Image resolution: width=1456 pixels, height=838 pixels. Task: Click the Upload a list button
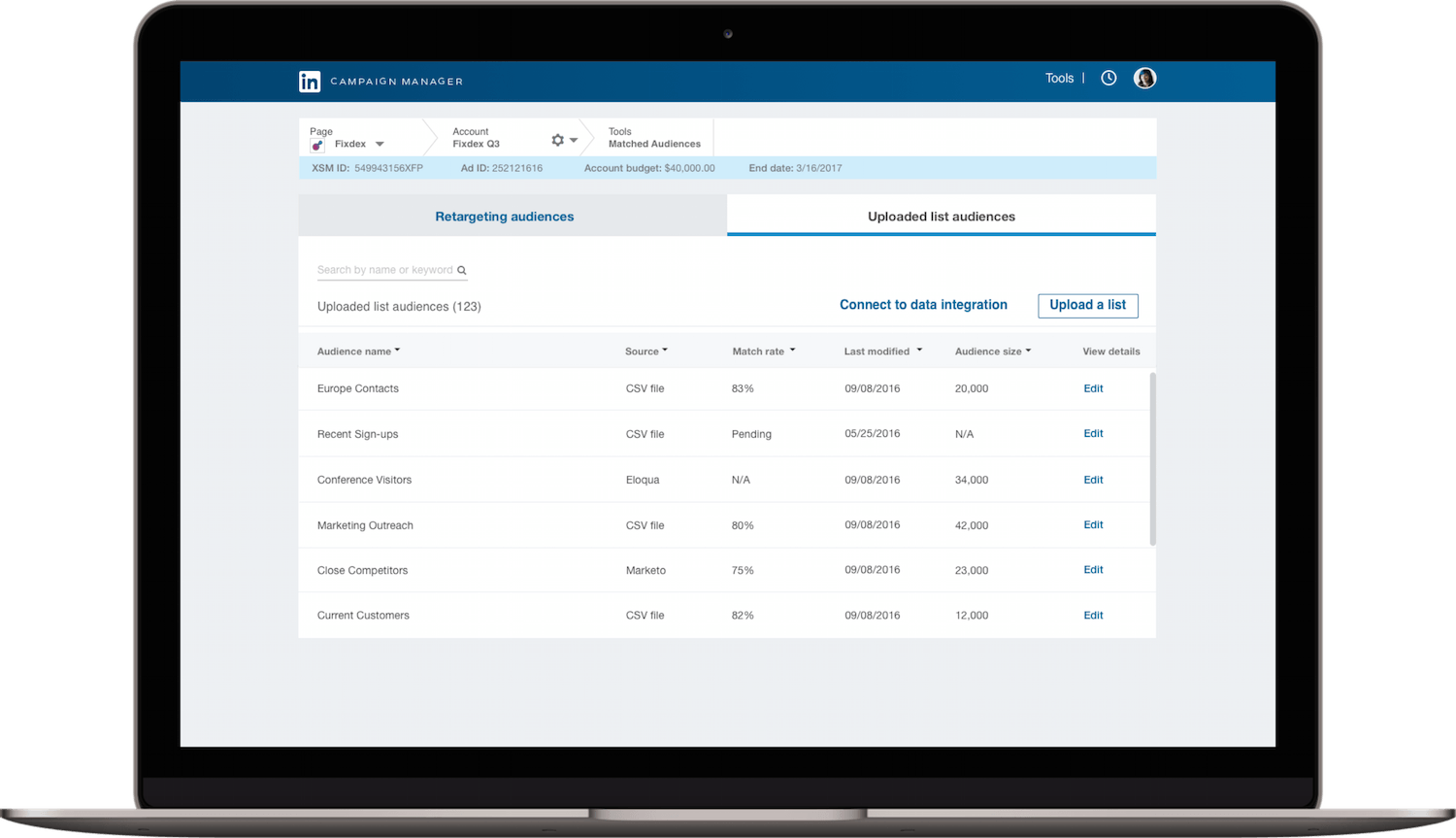[x=1087, y=305]
